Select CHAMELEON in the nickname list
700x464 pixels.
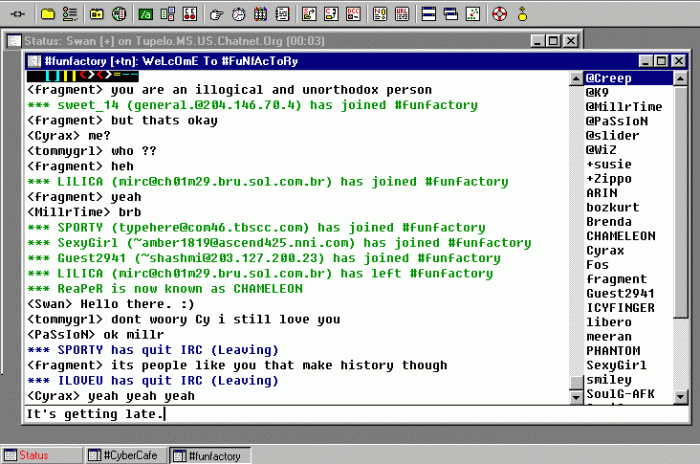point(620,236)
